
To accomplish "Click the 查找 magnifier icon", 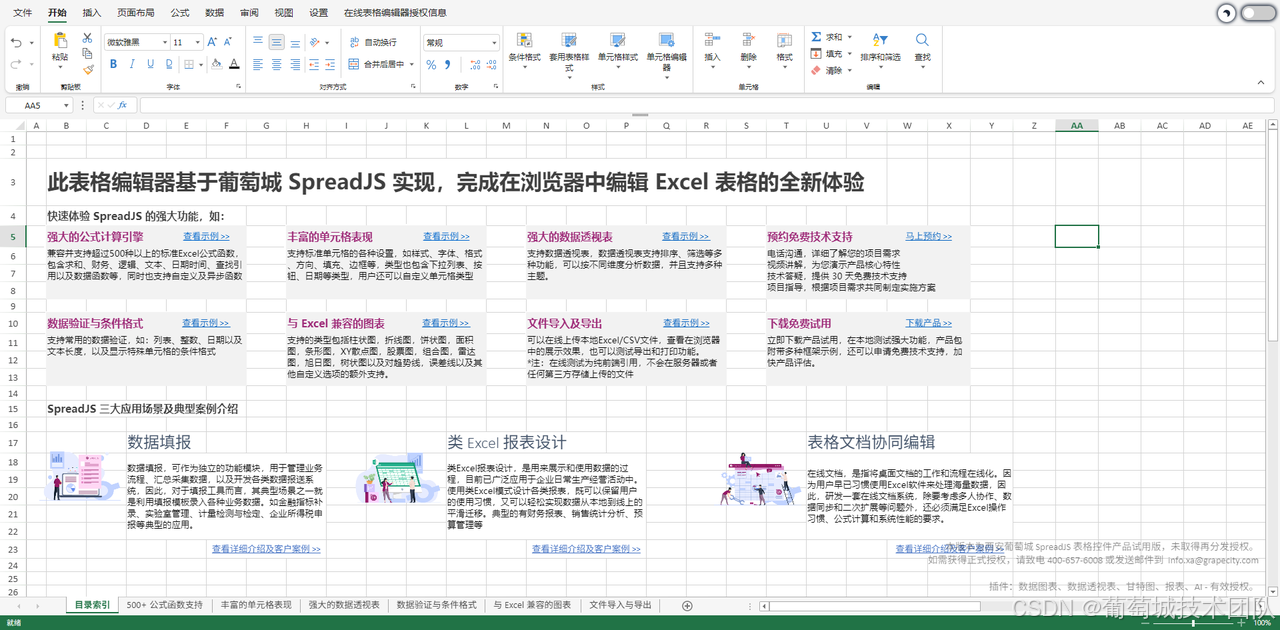I will [922, 40].
